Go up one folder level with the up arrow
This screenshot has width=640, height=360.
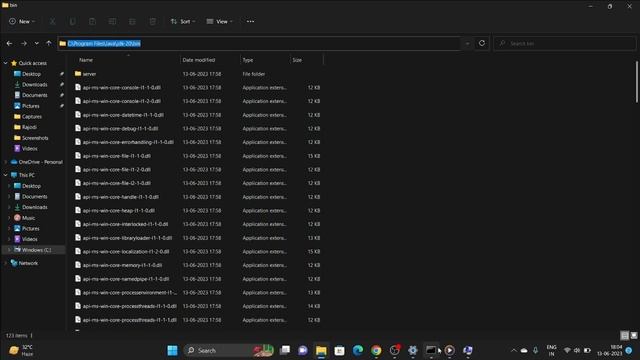(49, 43)
